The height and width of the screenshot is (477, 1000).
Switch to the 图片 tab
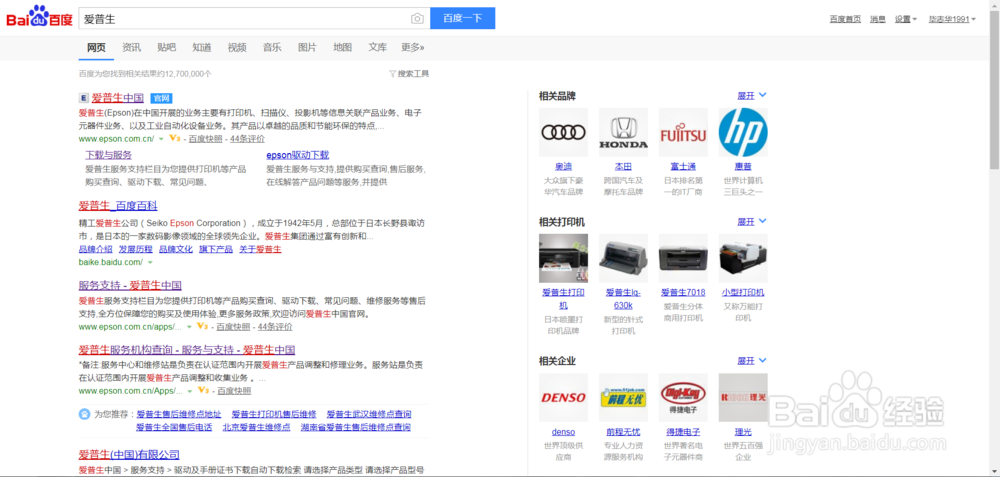307,47
